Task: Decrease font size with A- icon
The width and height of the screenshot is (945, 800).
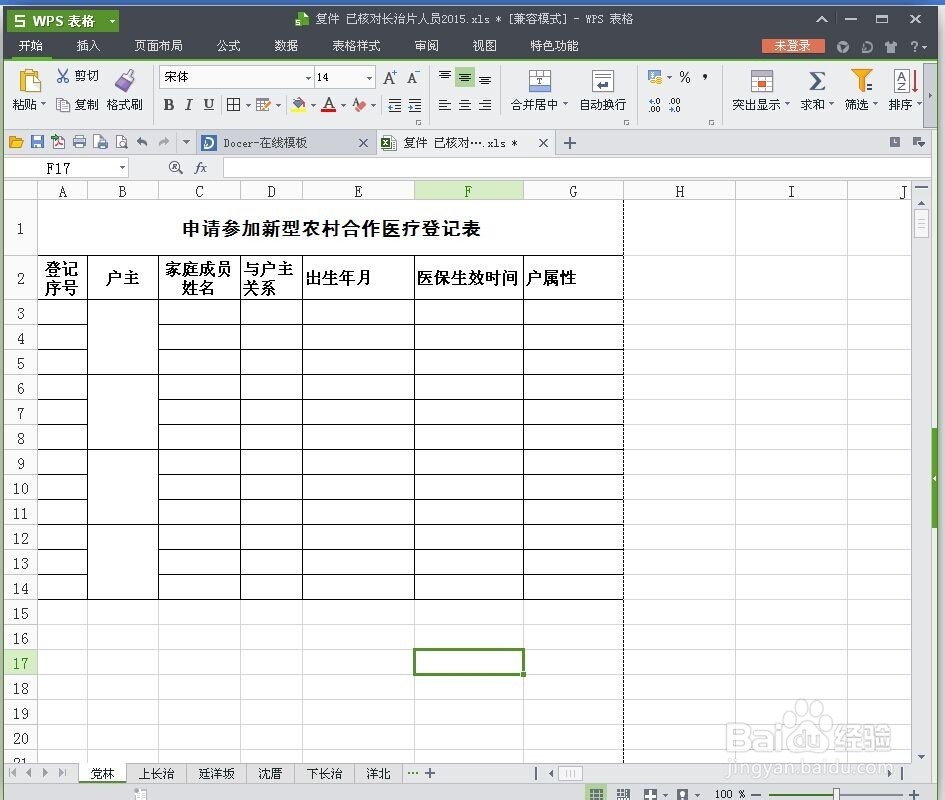Action: coord(412,77)
